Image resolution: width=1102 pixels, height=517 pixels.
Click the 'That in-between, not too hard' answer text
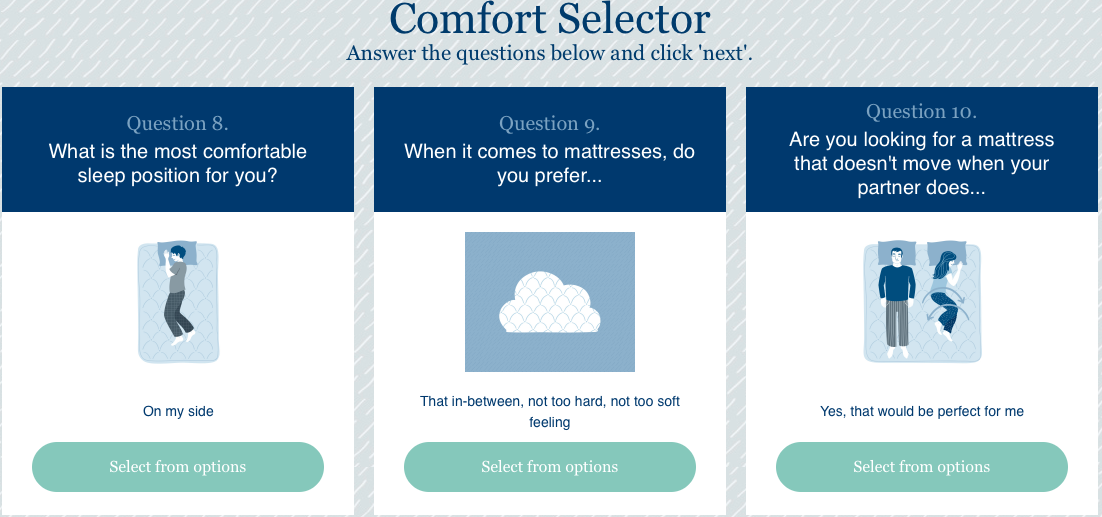point(550,412)
